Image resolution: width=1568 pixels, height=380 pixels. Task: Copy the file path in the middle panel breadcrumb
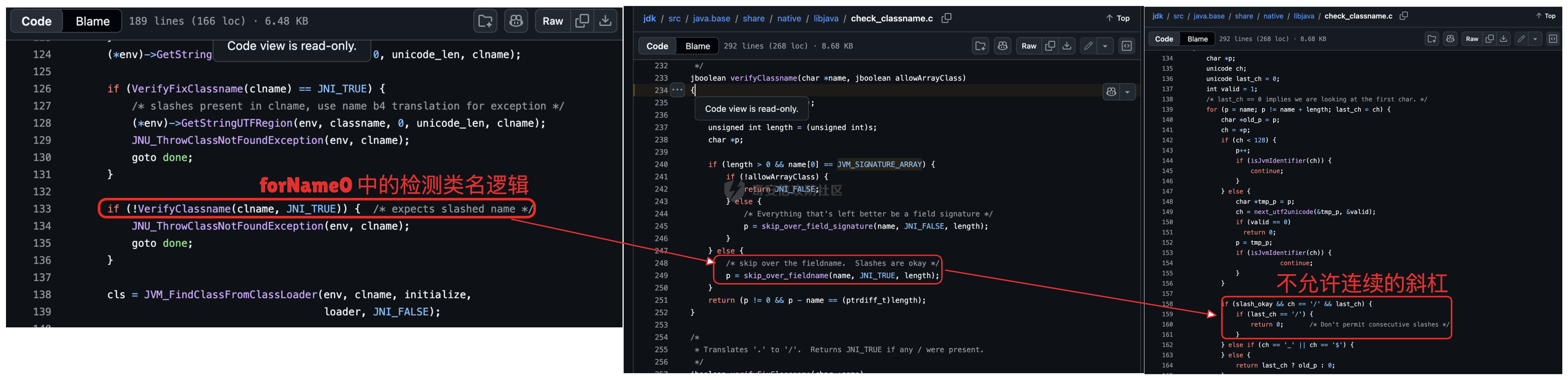(x=947, y=18)
